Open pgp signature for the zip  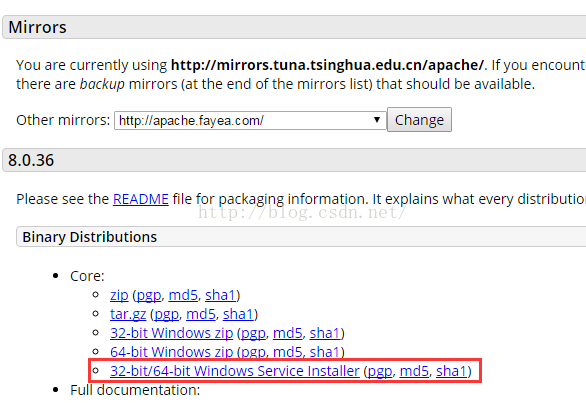149,296
